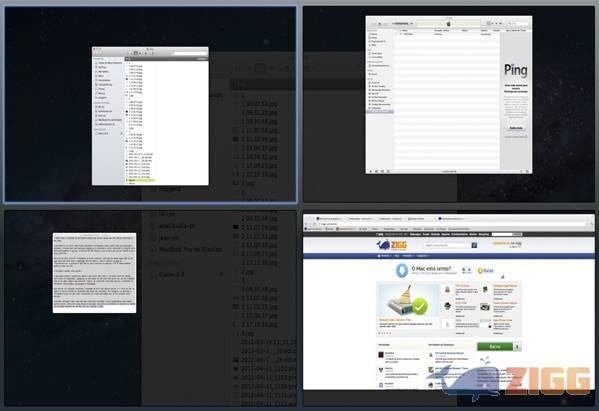This screenshot has height=411, width=599.
Task: Click the Ping logo in iTunes sidebar
Action: tap(515, 70)
